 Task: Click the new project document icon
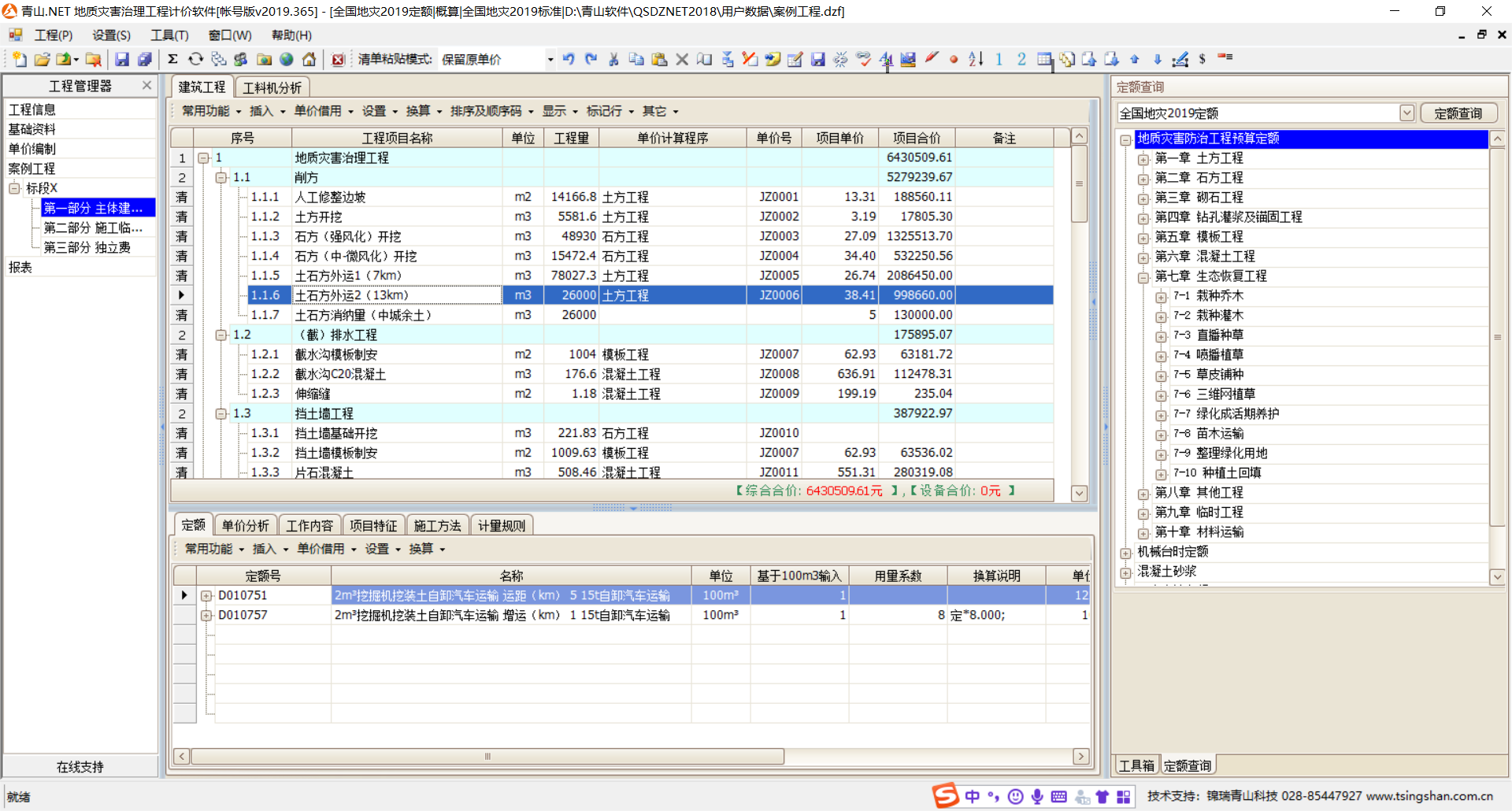tap(20, 59)
